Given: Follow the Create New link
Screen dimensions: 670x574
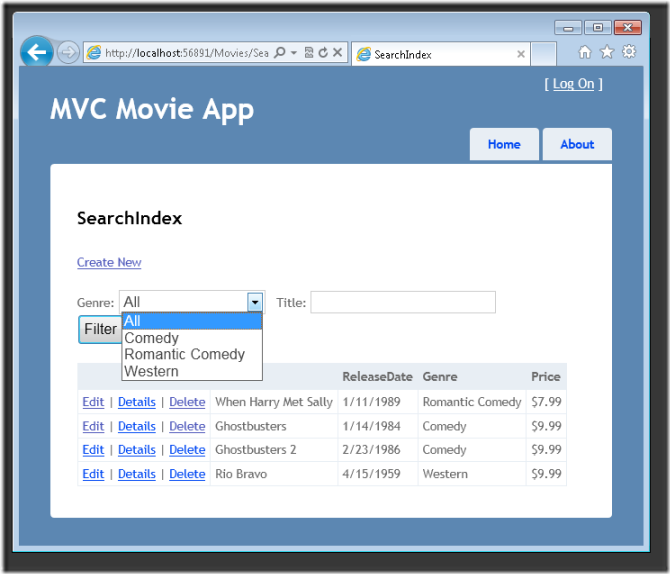Looking at the screenshot, I should 109,262.
